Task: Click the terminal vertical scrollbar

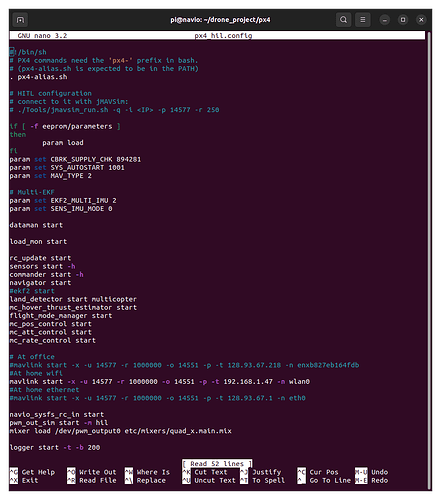Action: (429, 261)
